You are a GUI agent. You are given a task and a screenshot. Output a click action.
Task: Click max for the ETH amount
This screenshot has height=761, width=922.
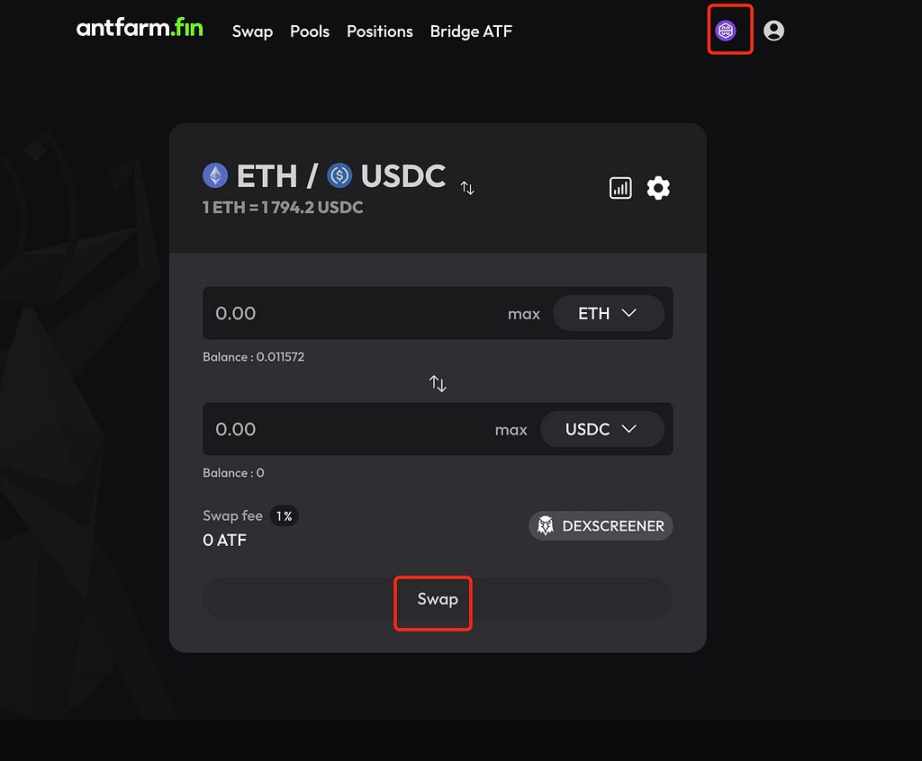tap(524, 314)
